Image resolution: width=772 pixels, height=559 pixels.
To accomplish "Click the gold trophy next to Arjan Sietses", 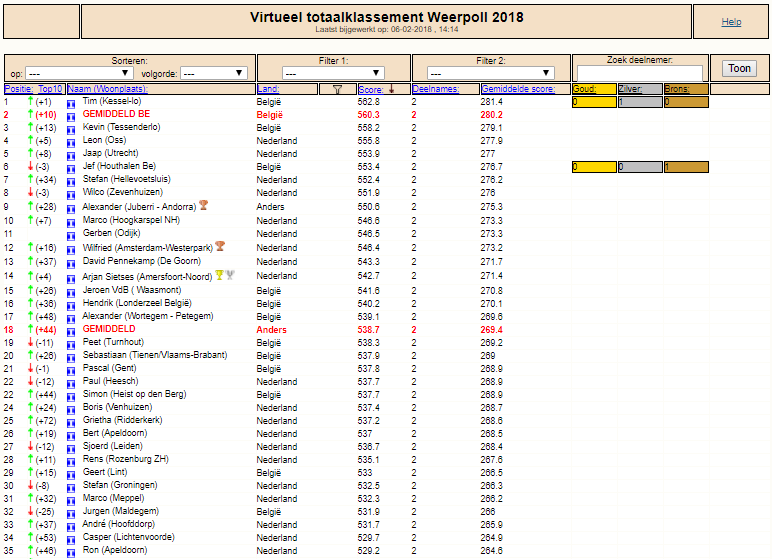I will [x=219, y=275].
